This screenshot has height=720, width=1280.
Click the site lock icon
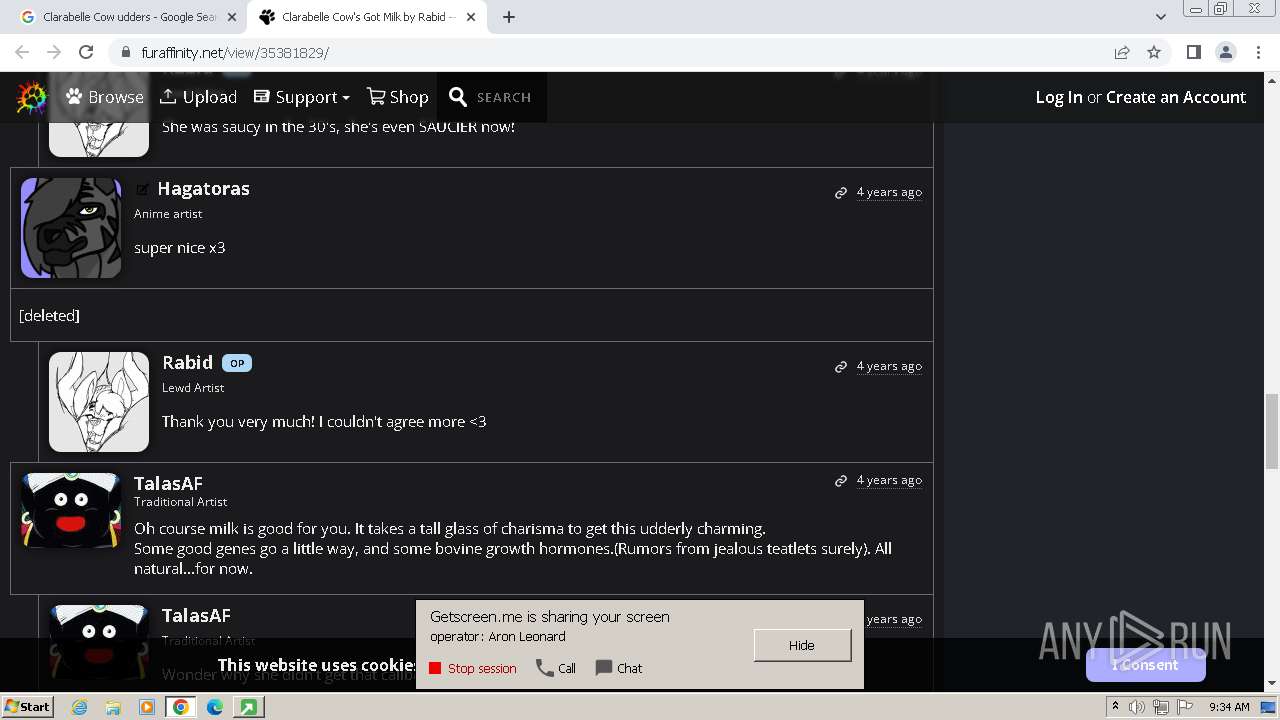[x=125, y=53]
